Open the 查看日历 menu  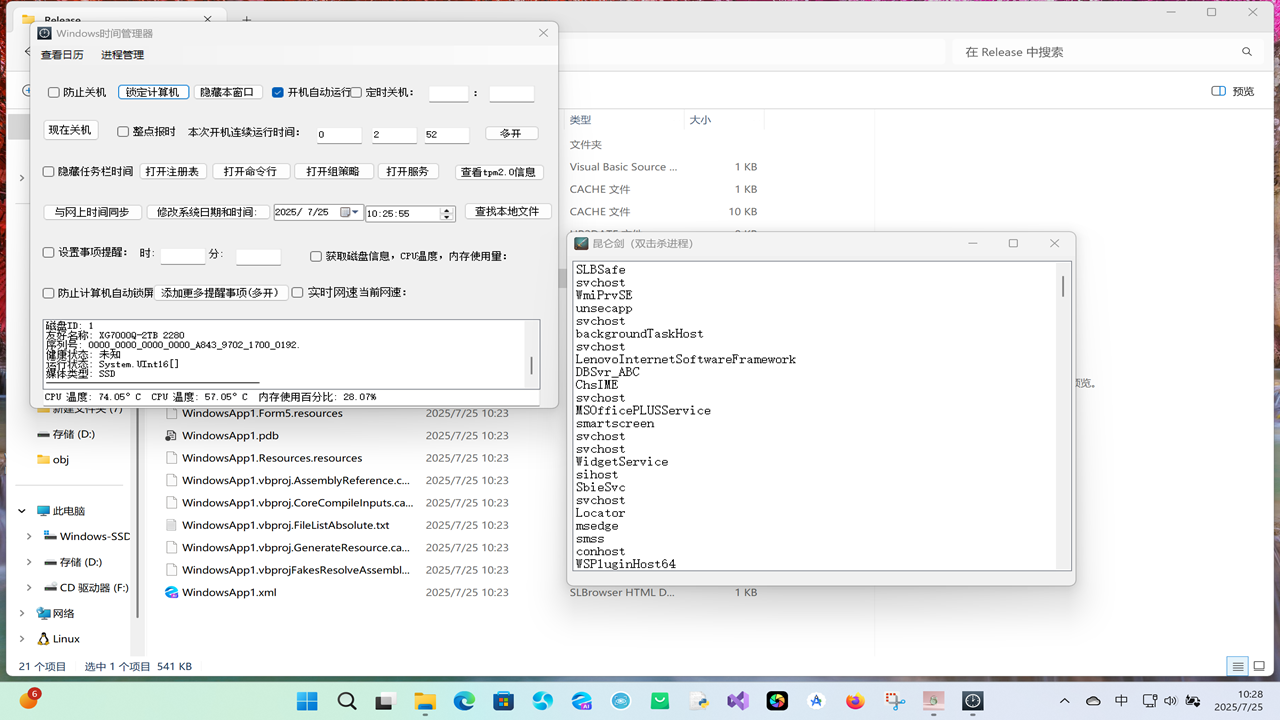62,55
